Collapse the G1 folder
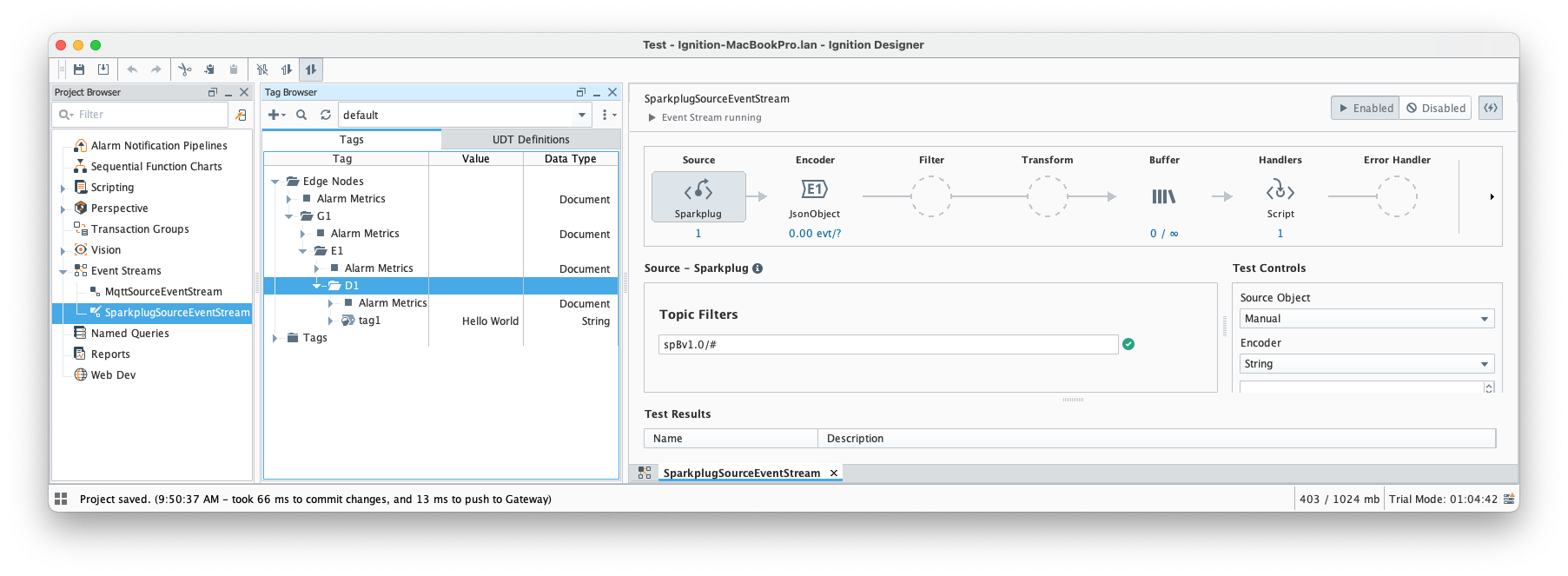Screen dimensions: 1568x576 click(x=289, y=216)
